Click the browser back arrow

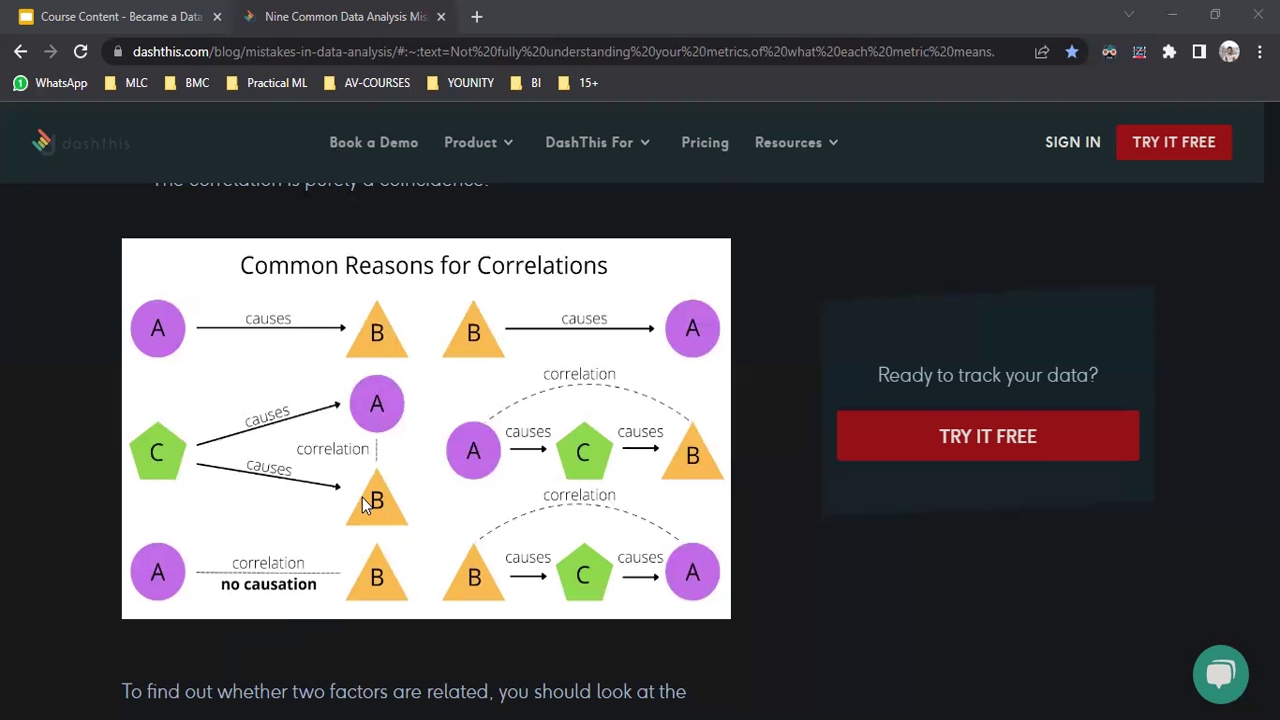pyautogui.click(x=21, y=52)
